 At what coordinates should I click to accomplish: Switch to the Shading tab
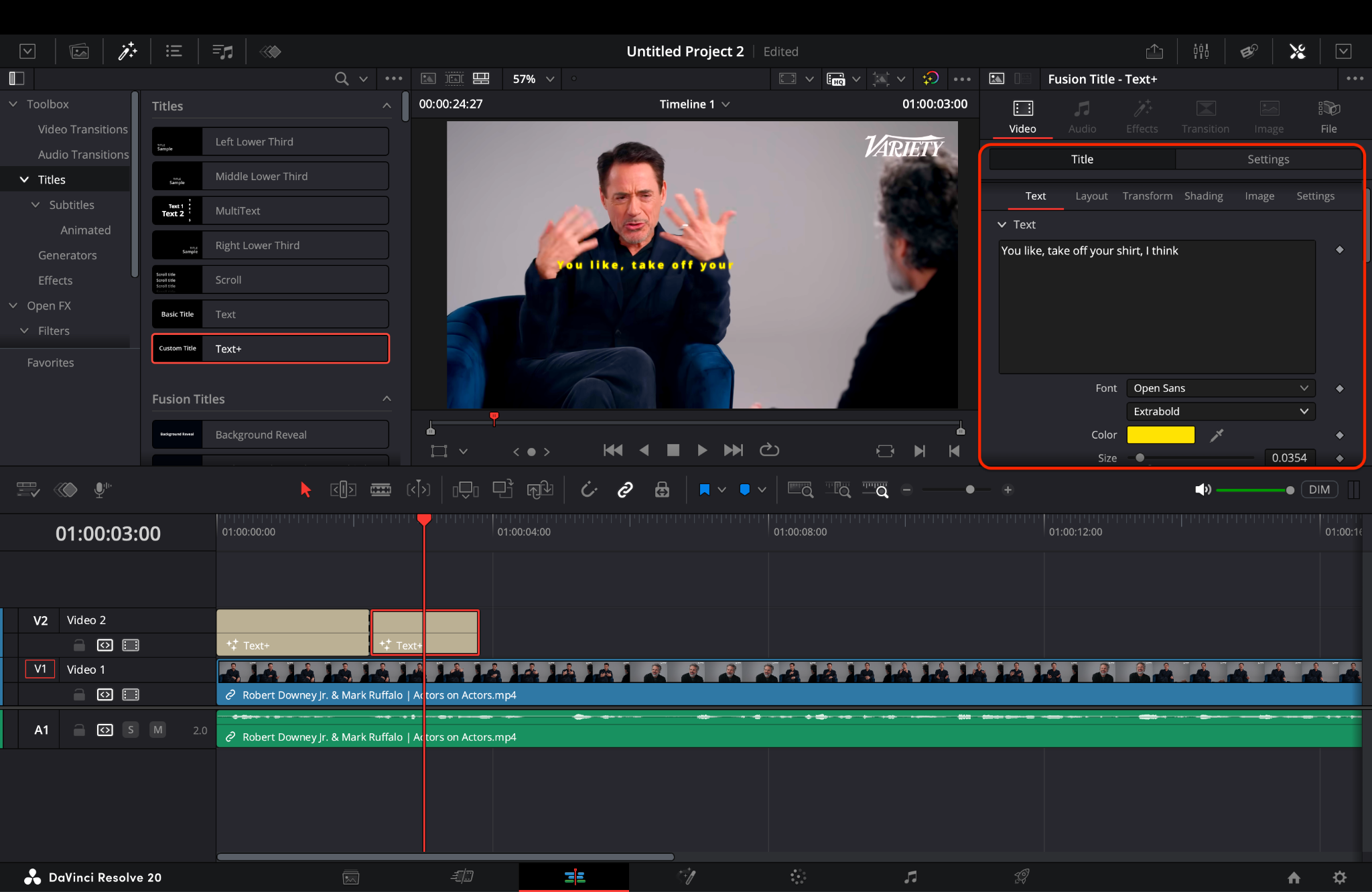coord(1203,196)
